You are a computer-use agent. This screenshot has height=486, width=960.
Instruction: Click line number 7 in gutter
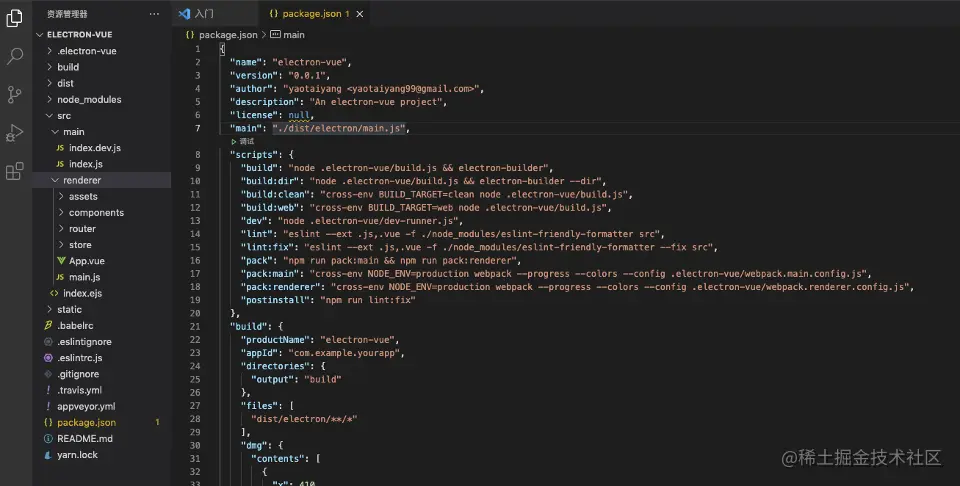198,128
